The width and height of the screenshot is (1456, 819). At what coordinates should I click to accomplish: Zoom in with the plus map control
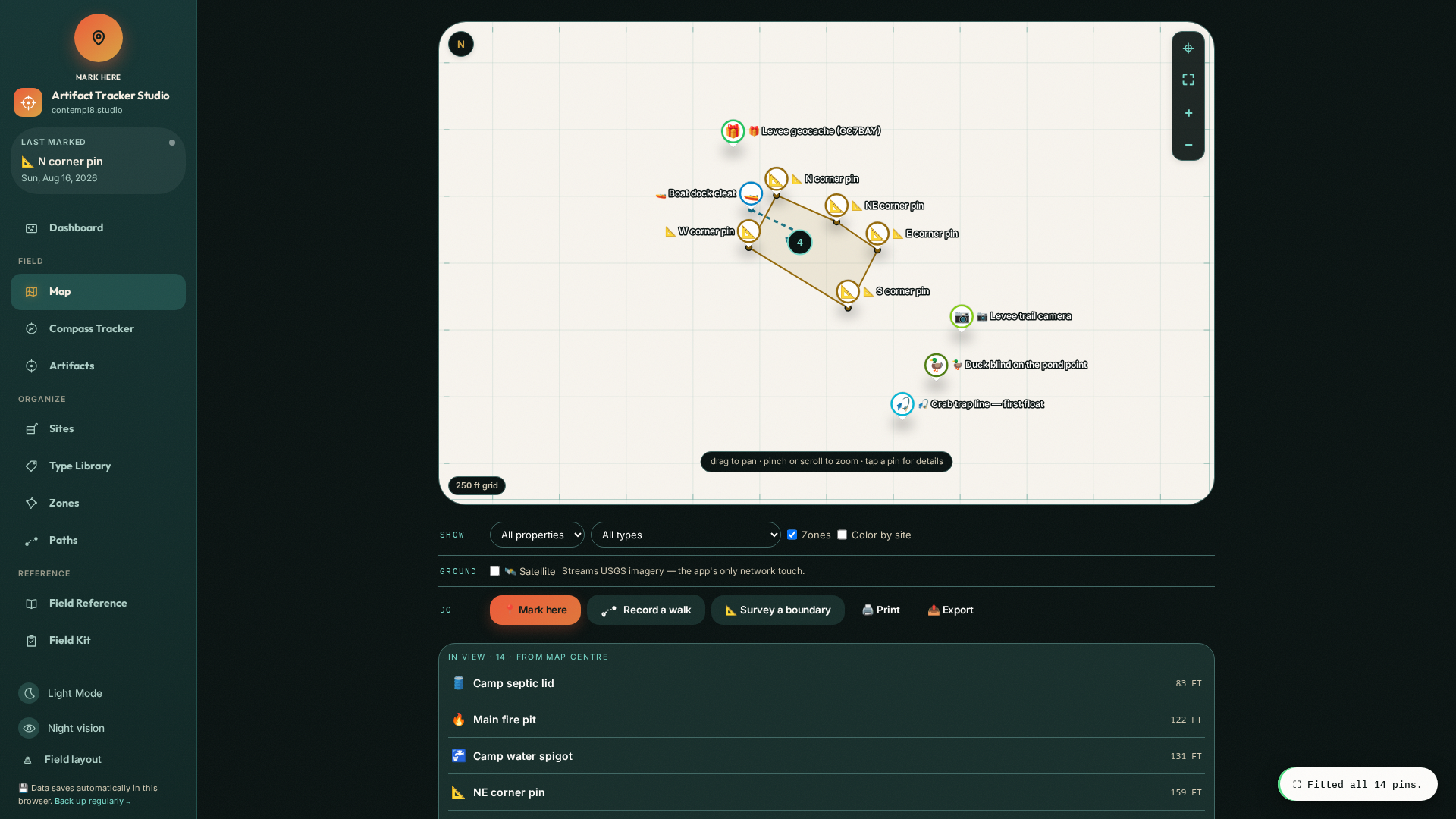[1188, 113]
